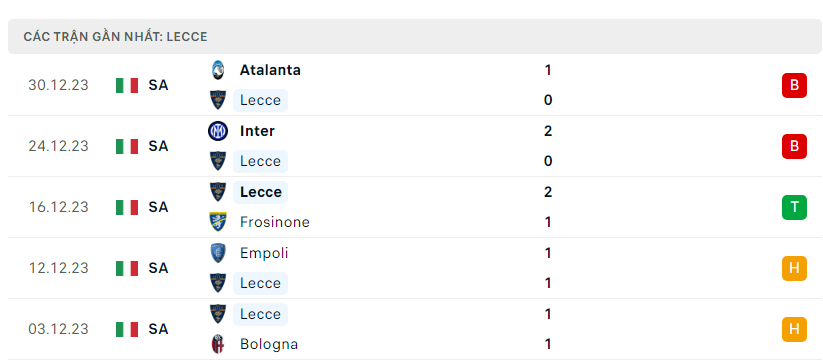Click orange H badge for Empoli match
This screenshot has height=360, width=823.
[x=794, y=268]
